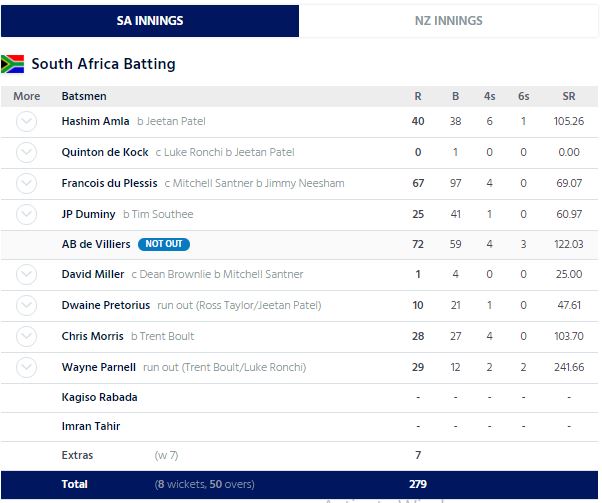
Task: Expand Francois du Plessis row chevron
Action: [x=27, y=183]
